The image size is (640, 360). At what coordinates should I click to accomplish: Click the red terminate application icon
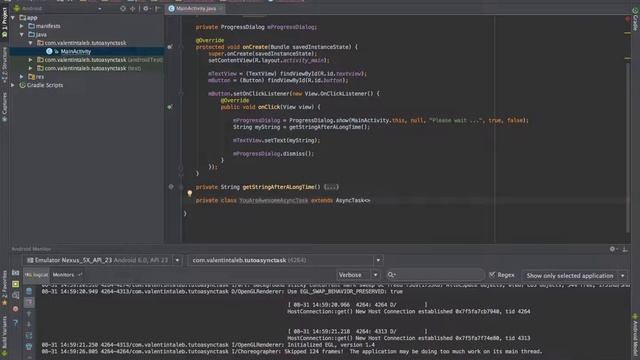pos(16,309)
